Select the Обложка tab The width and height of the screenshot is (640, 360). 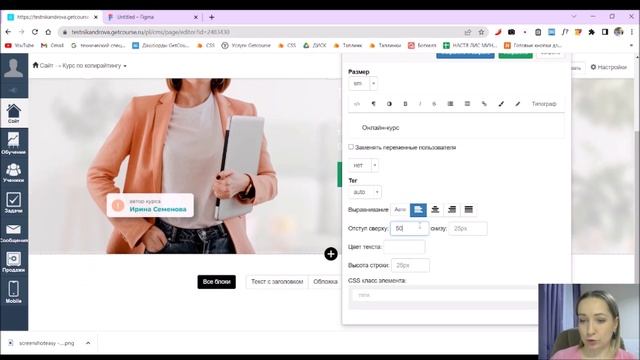pyautogui.click(x=325, y=282)
